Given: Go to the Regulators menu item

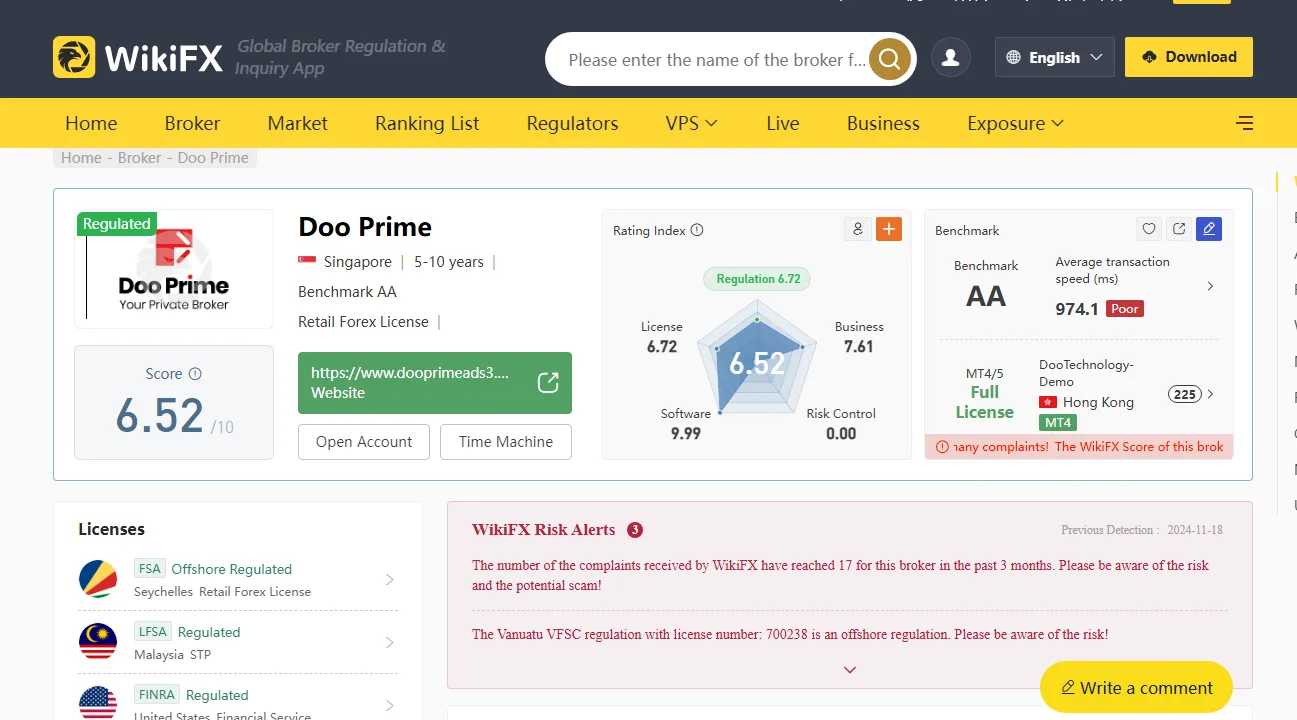Looking at the screenshot, I should tap(572, 124).
